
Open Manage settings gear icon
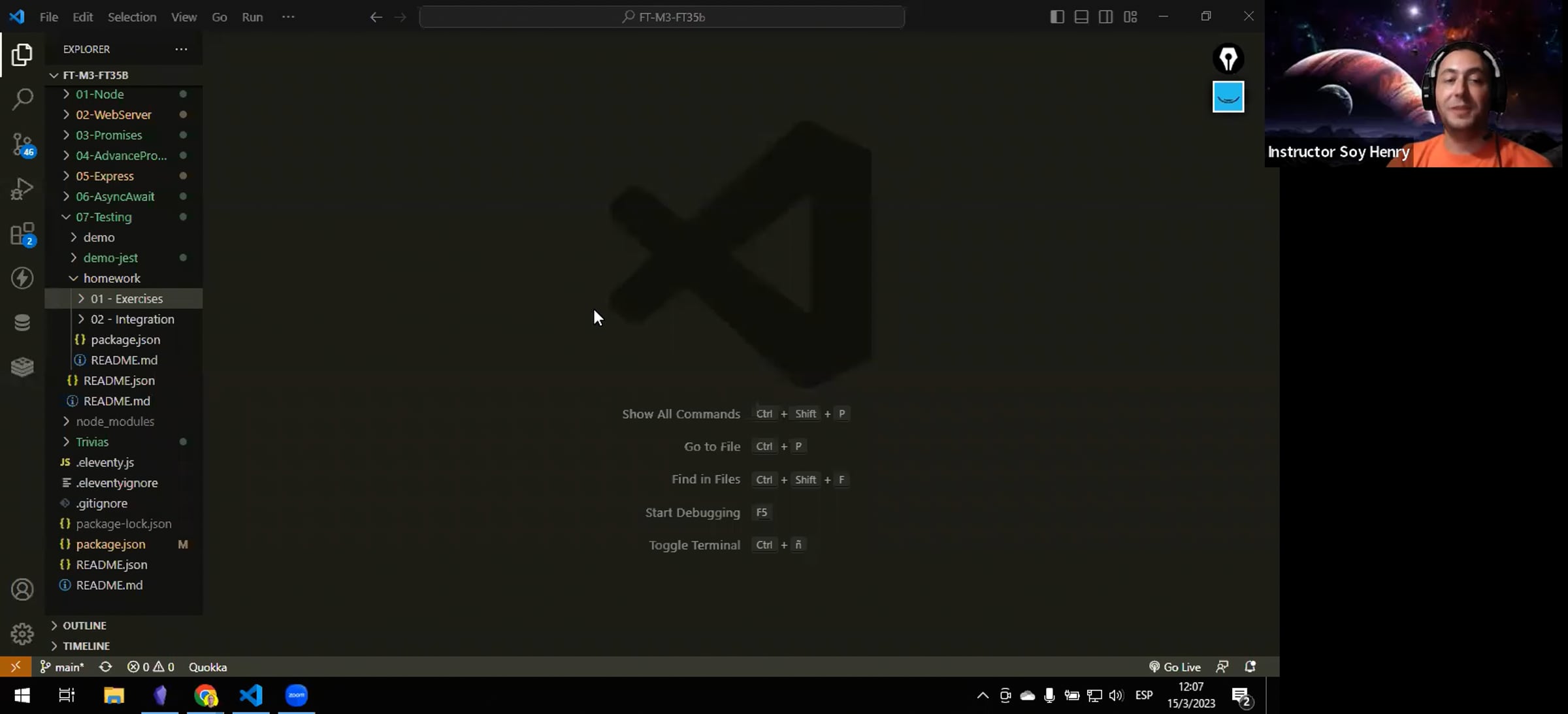click(x=22, y=634)
